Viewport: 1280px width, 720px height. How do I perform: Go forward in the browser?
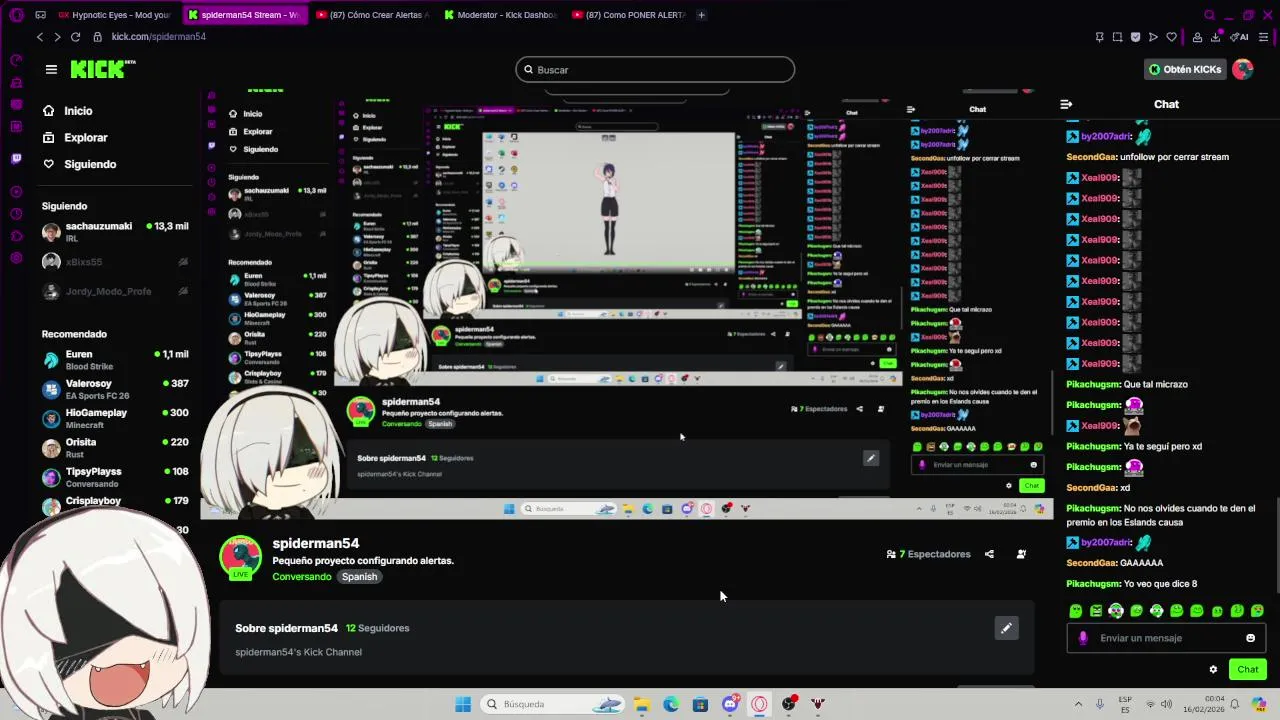(x=57, y=37)
